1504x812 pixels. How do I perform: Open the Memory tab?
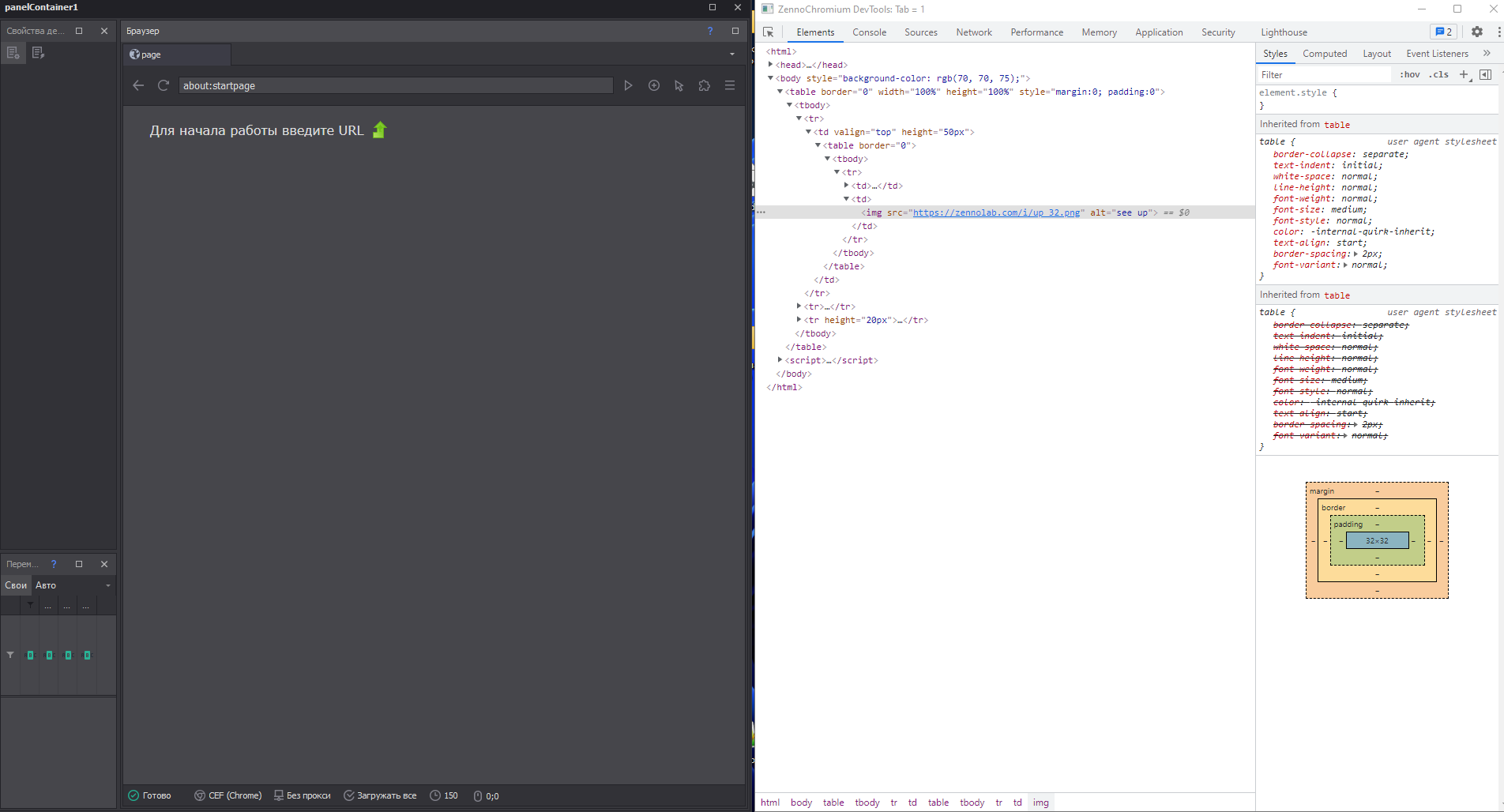[1099, 32]
